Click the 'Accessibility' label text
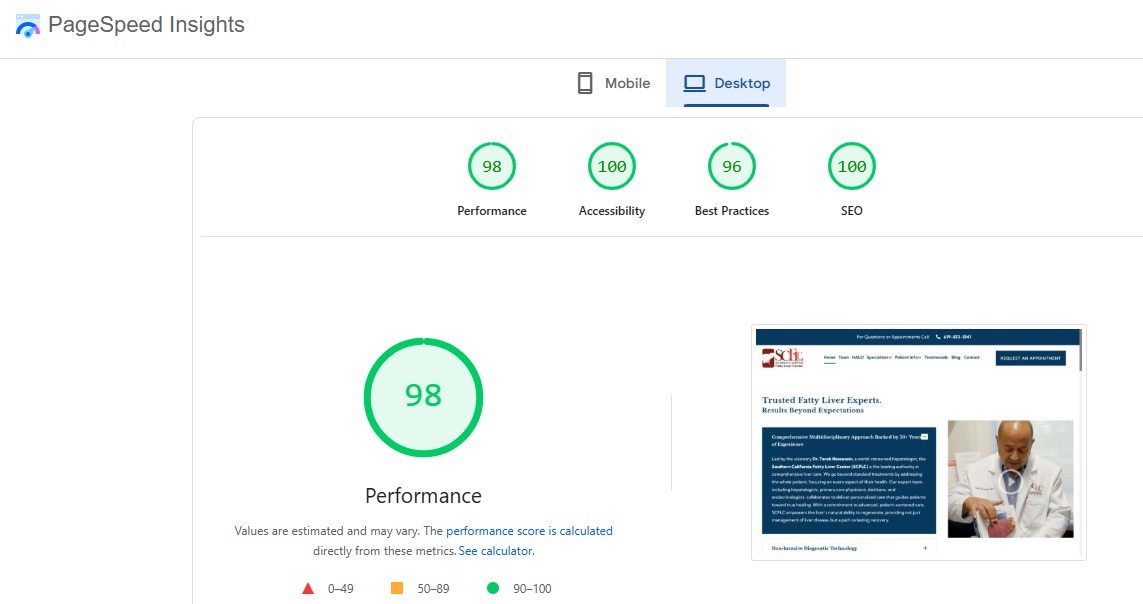Screen dimensions: 1143x604 (612, 211)
